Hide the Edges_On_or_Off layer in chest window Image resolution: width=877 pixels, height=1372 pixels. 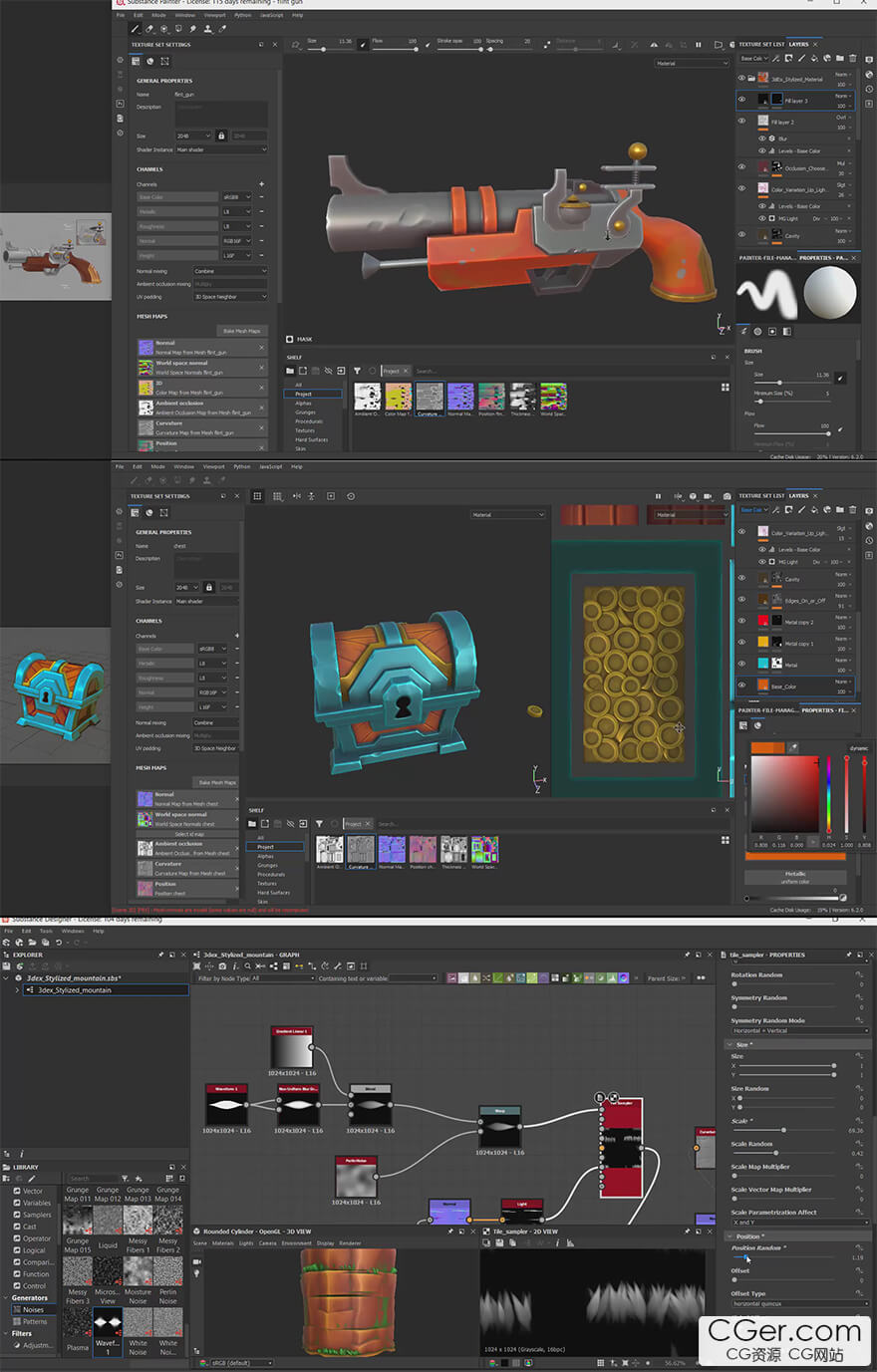tap(741, 600)
